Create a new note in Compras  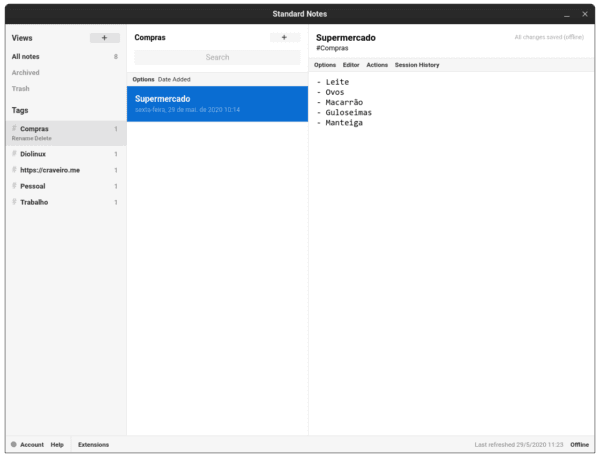[x=284, y=37]
